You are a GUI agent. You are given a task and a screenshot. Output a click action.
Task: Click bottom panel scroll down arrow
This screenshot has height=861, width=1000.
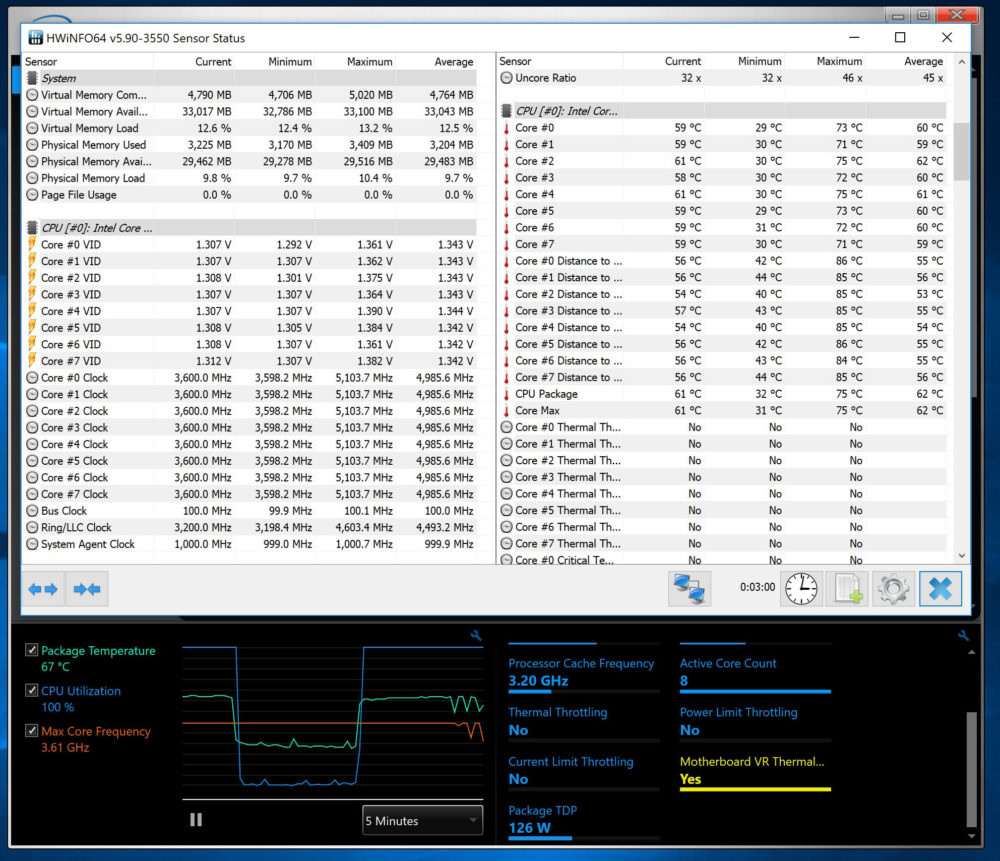(x=971, y=835)
